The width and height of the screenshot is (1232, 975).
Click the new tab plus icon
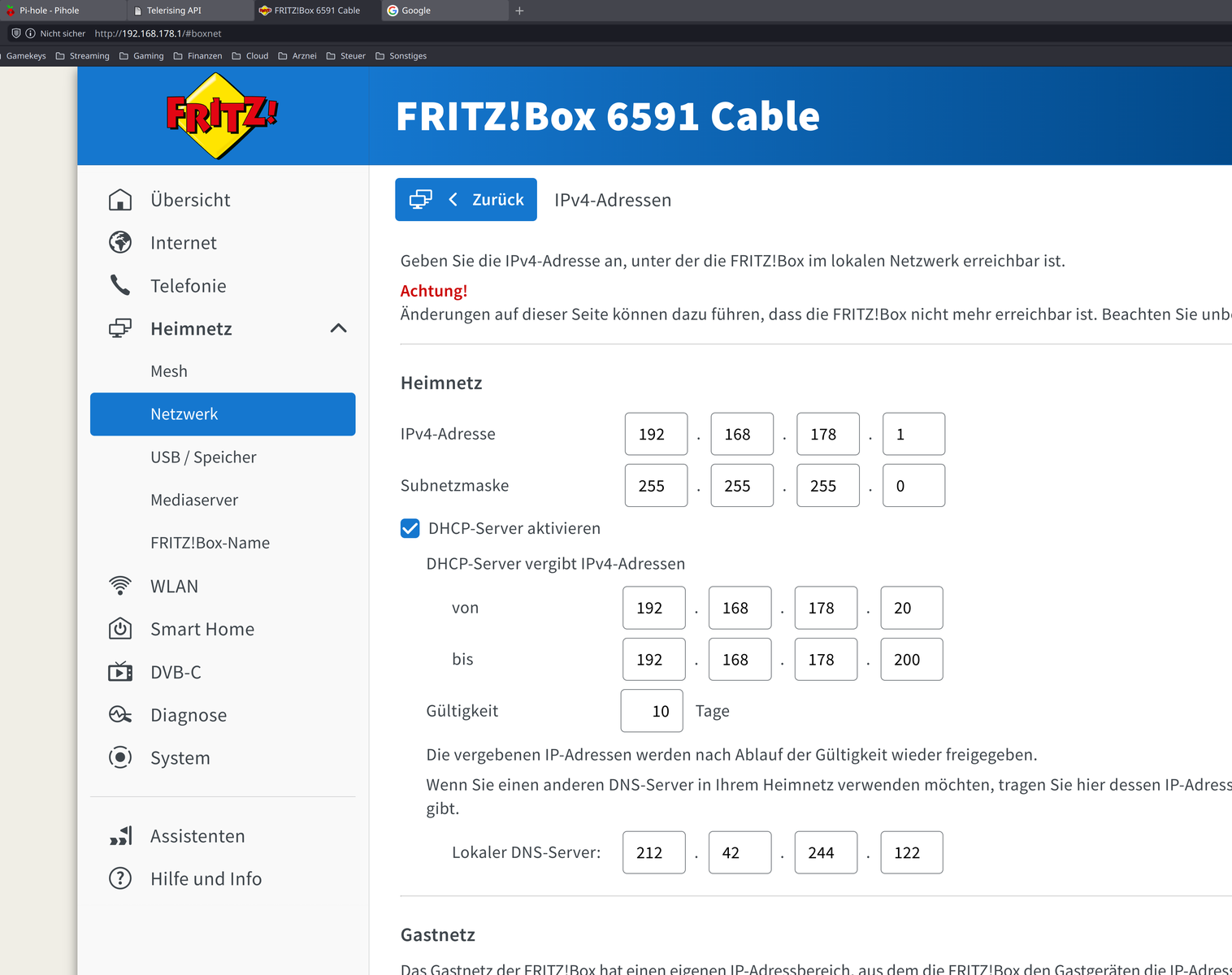point(519,11)
